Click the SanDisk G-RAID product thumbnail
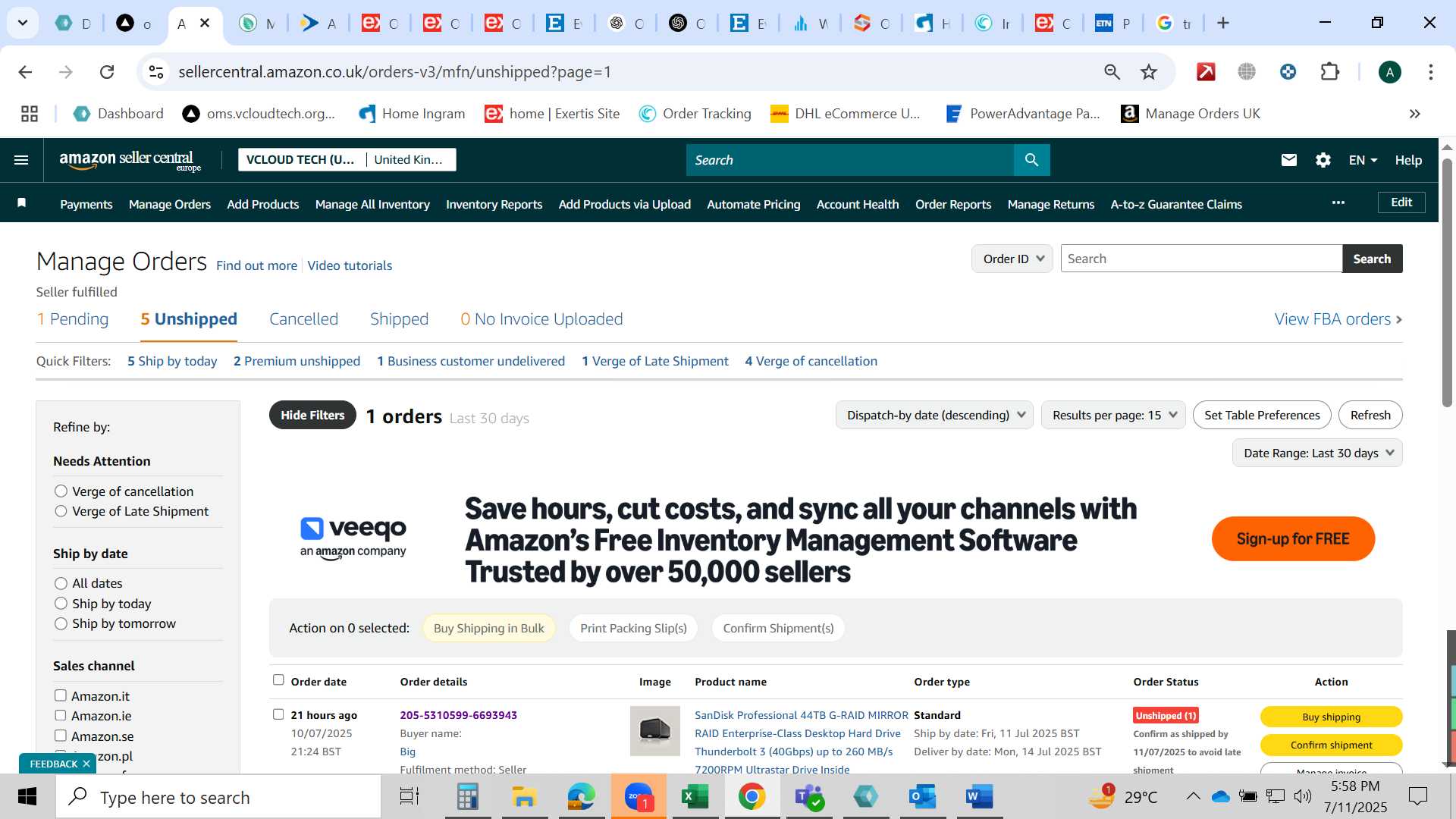This screenshot has height=819, width=1456. [655, 731]
